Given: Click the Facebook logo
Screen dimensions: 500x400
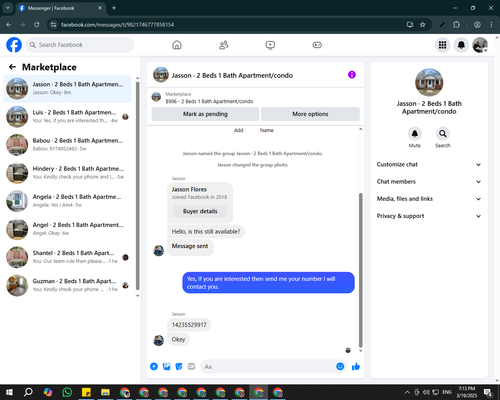Looking at the screenshot, I should click(x=14, y=45).
